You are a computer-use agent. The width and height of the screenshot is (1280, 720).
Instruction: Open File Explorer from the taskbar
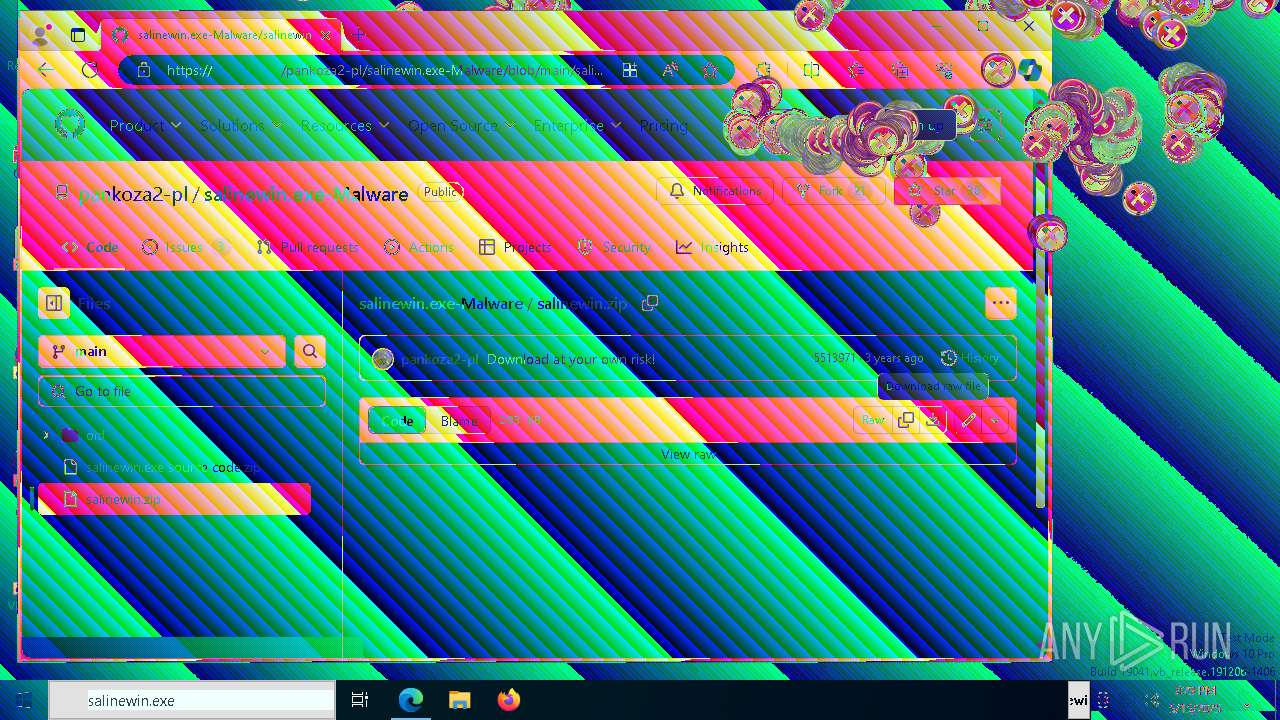click(459, 700)
